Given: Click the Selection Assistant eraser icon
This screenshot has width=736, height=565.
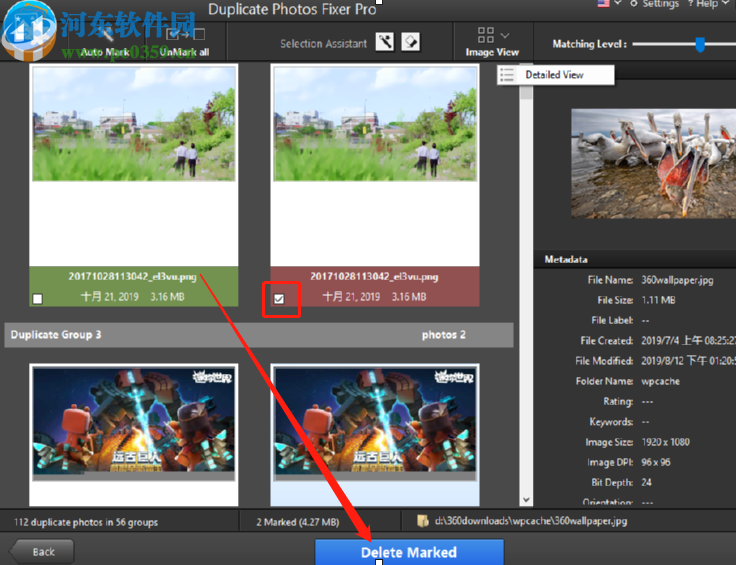Looking at the screenshot, I should click(x=411, y=42).
